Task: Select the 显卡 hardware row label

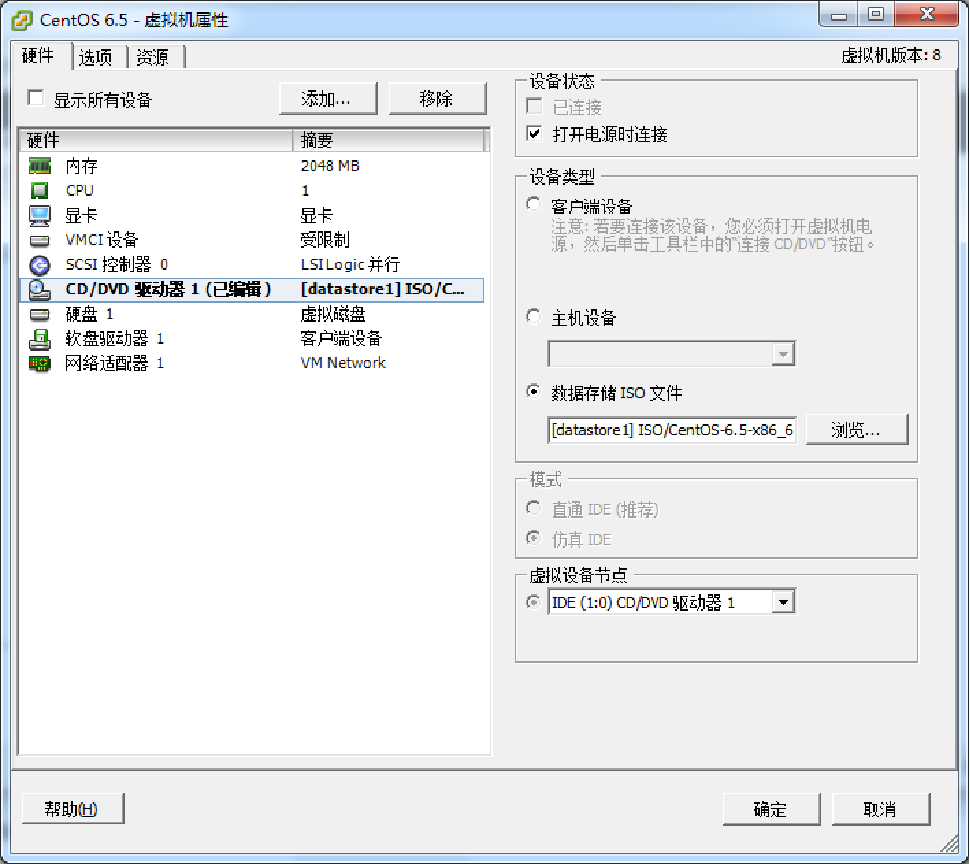Action: point(82,215)
